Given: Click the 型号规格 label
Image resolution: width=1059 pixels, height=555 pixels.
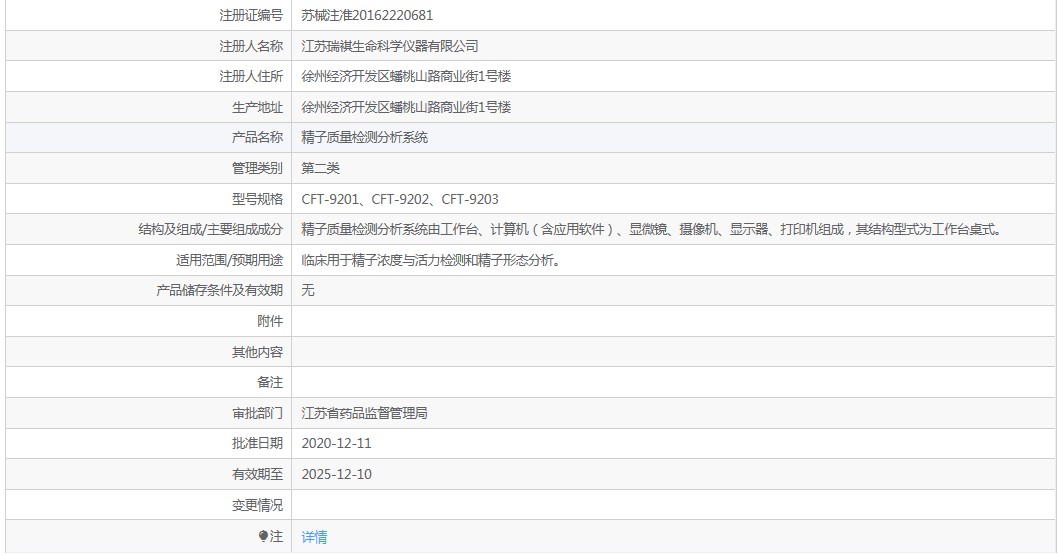Looking at the screenshot, I should (257, 199).
